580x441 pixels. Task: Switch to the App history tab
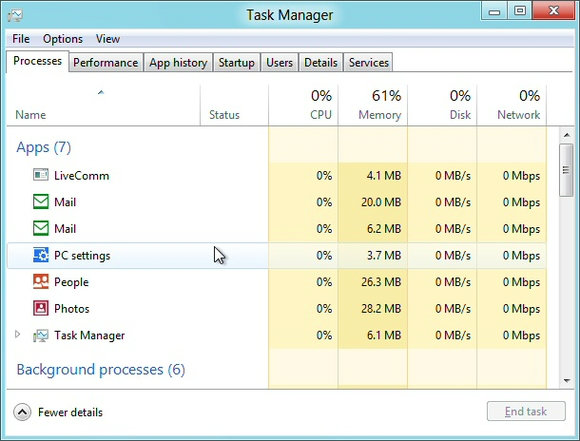click(x=178, y=63)
